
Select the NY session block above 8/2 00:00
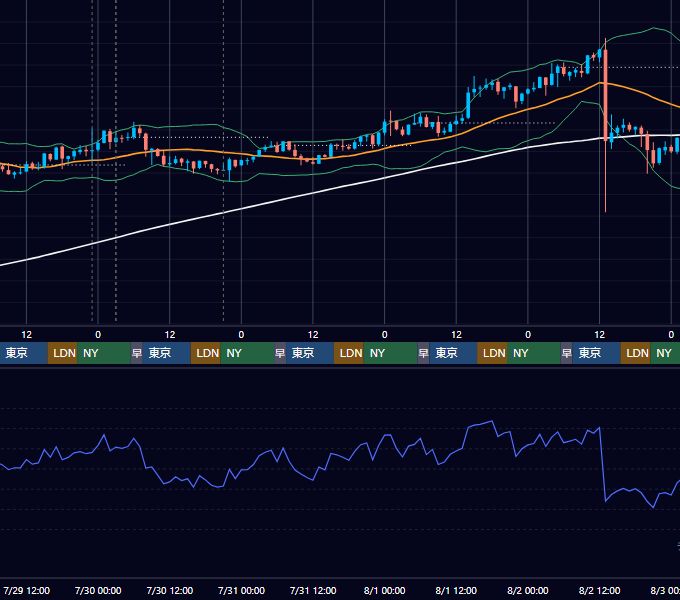pyautogui.click(x=534, y=353)
